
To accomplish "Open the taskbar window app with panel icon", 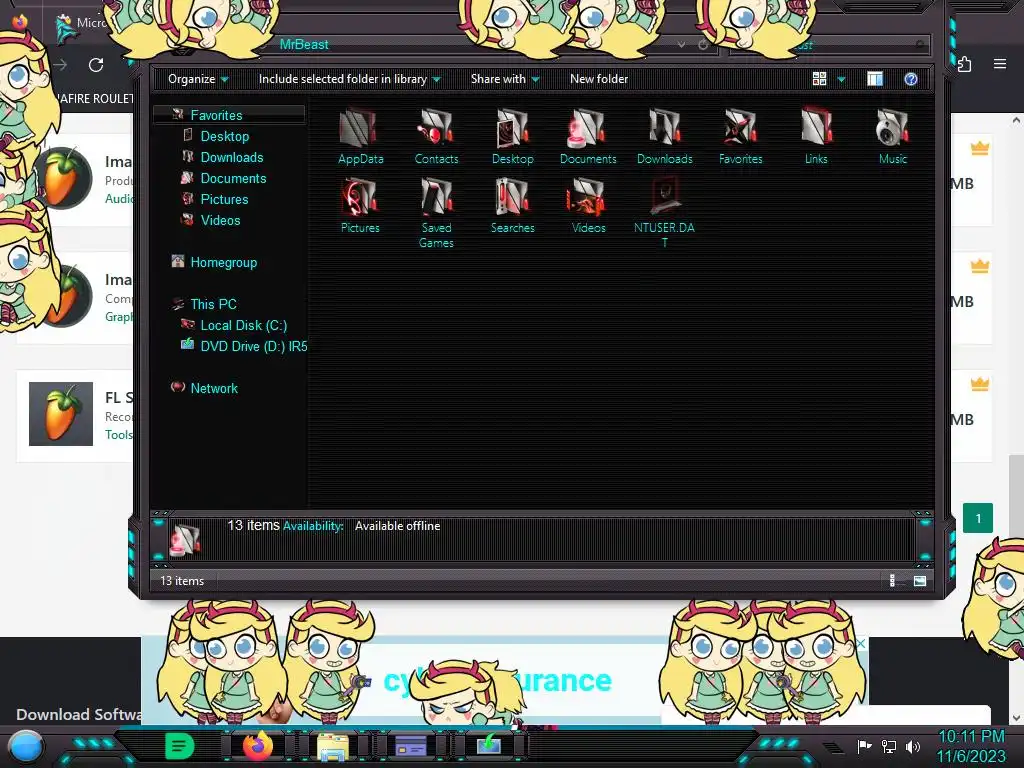I will [411, 745].
